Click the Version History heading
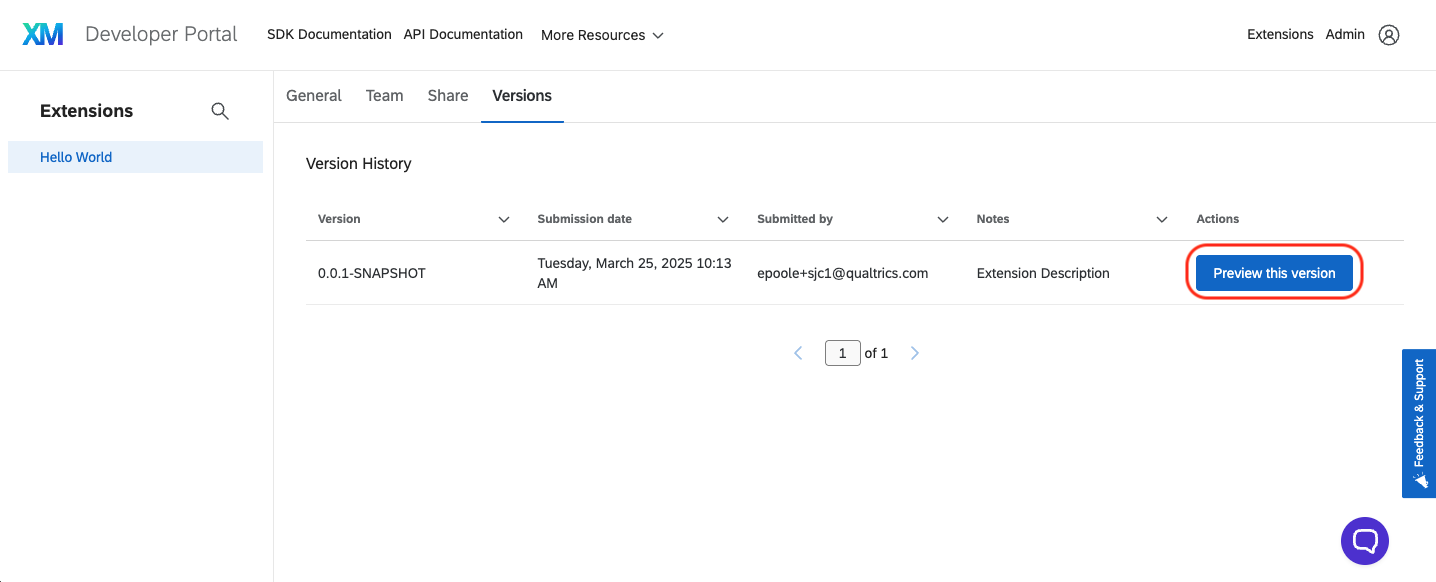 [x=359, y=163]
